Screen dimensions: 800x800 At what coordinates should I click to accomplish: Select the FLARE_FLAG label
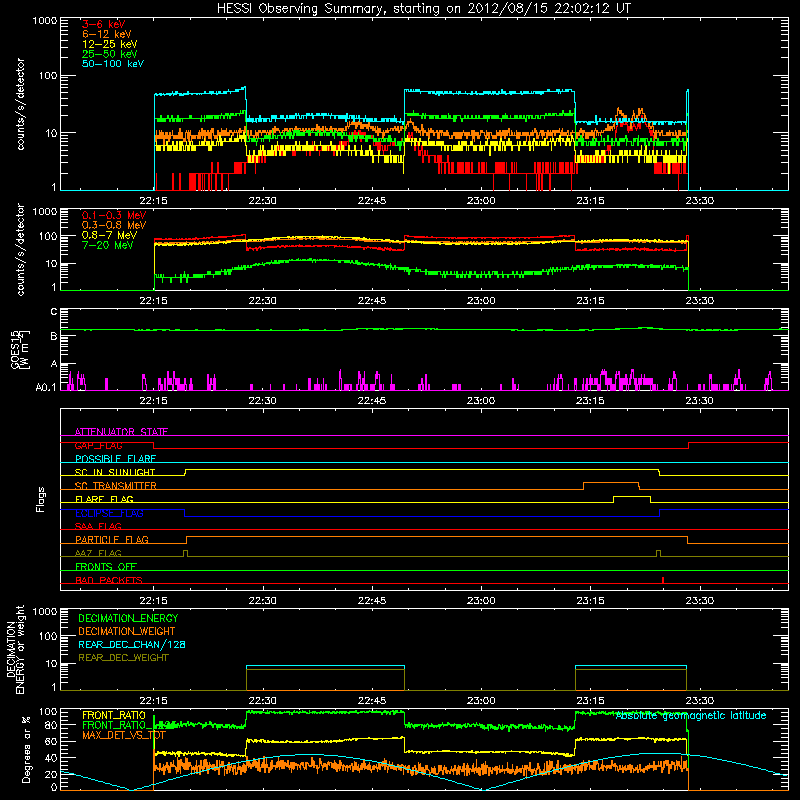(x=104, y=499)
